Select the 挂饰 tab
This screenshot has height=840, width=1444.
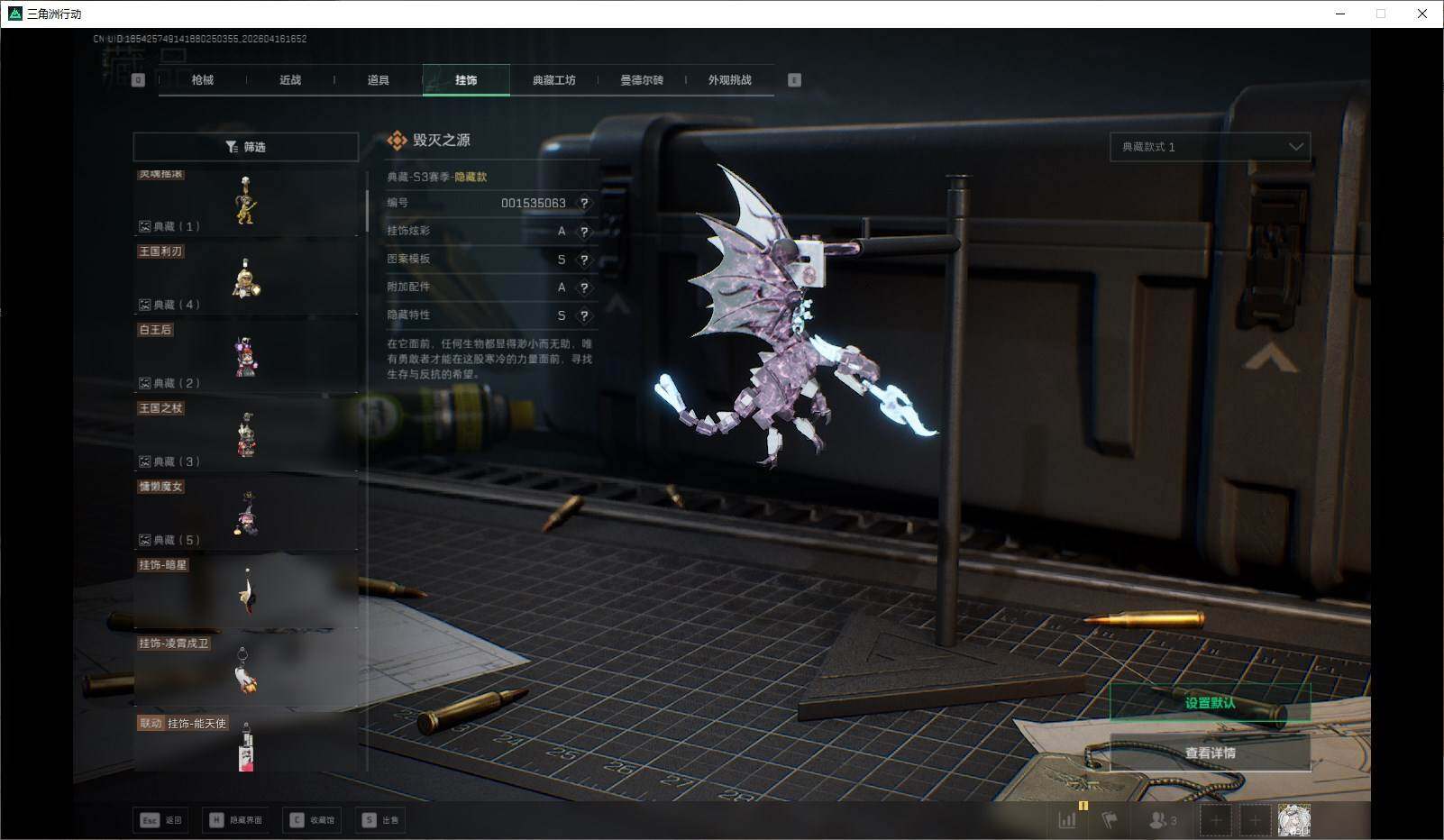tap(466, 80)
